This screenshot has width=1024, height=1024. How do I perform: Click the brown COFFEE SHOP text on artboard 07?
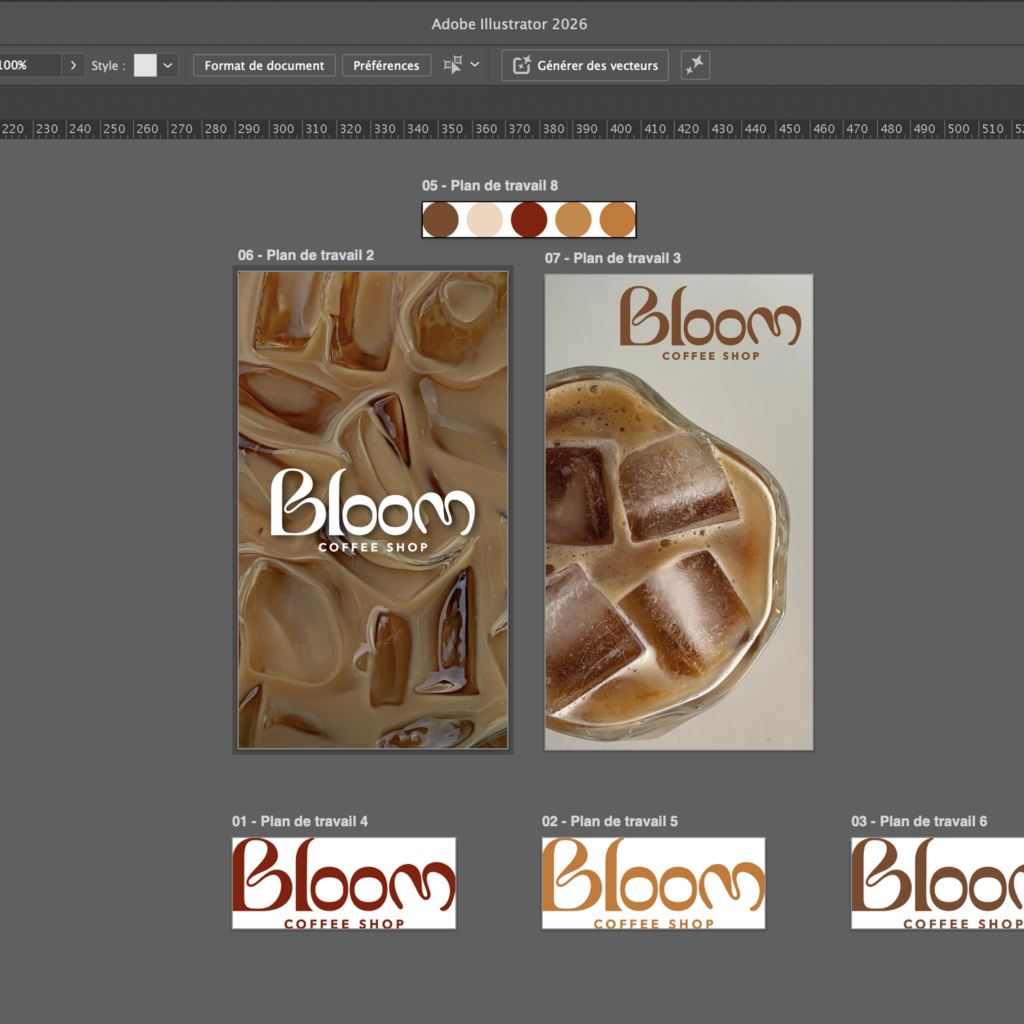pos(711,356)
